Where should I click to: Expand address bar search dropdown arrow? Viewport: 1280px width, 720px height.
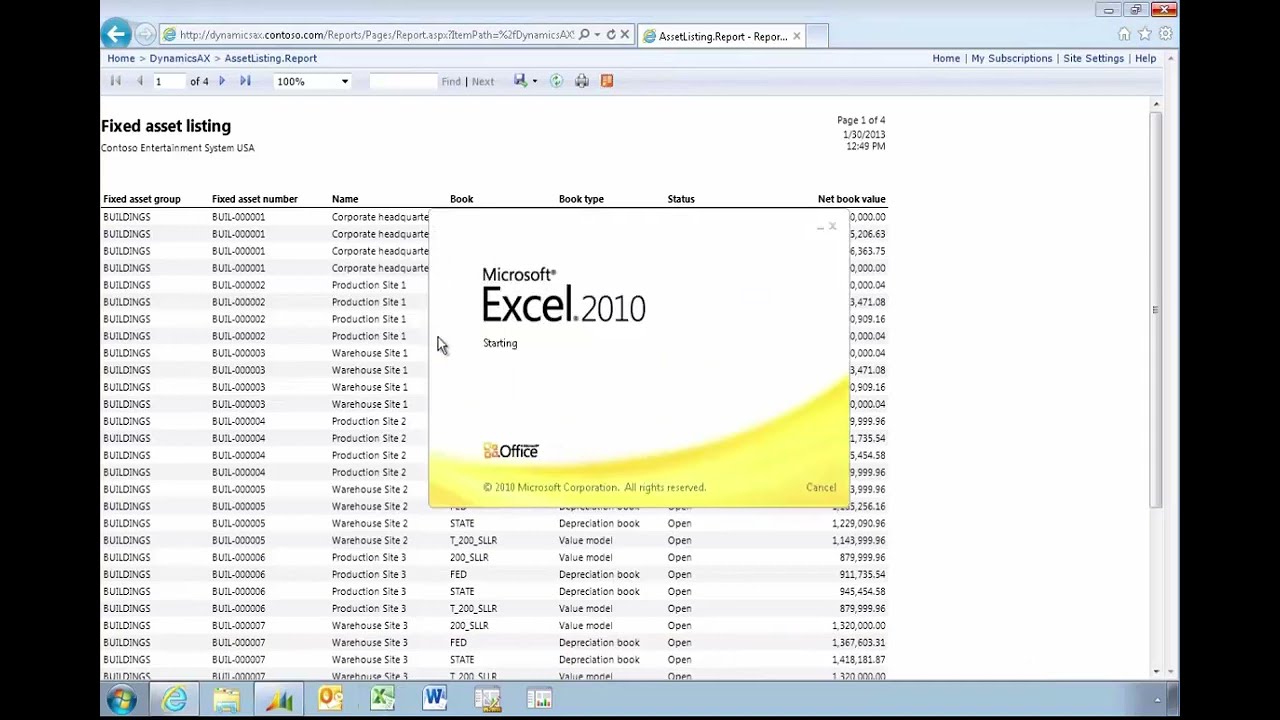click(597, 35)
